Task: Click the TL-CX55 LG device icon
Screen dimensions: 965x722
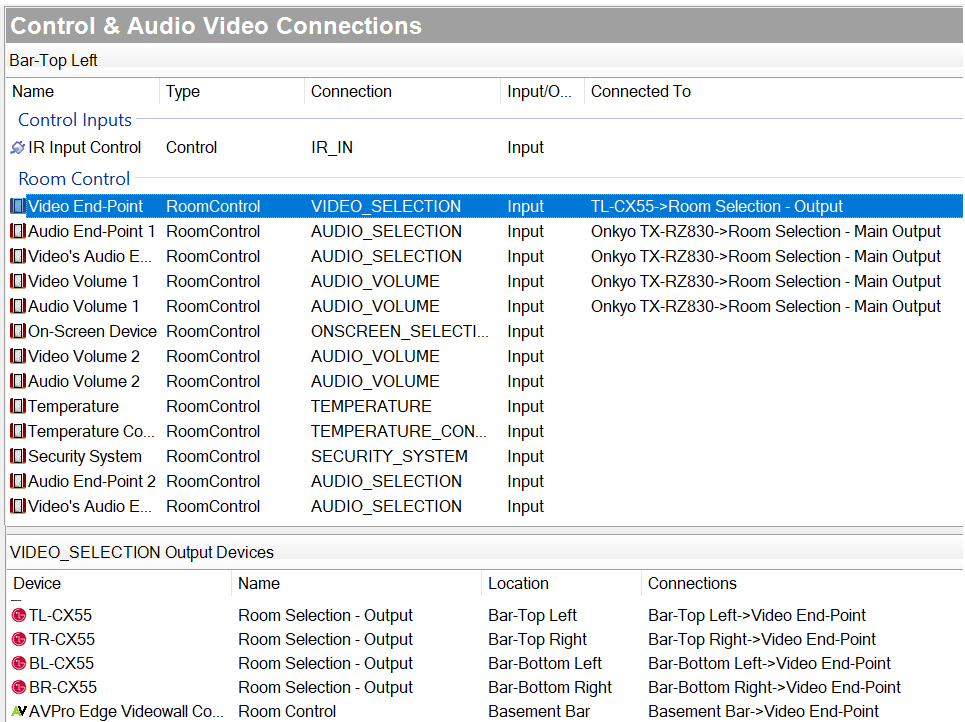Action: pyautogui.click(x=19, y=616)
